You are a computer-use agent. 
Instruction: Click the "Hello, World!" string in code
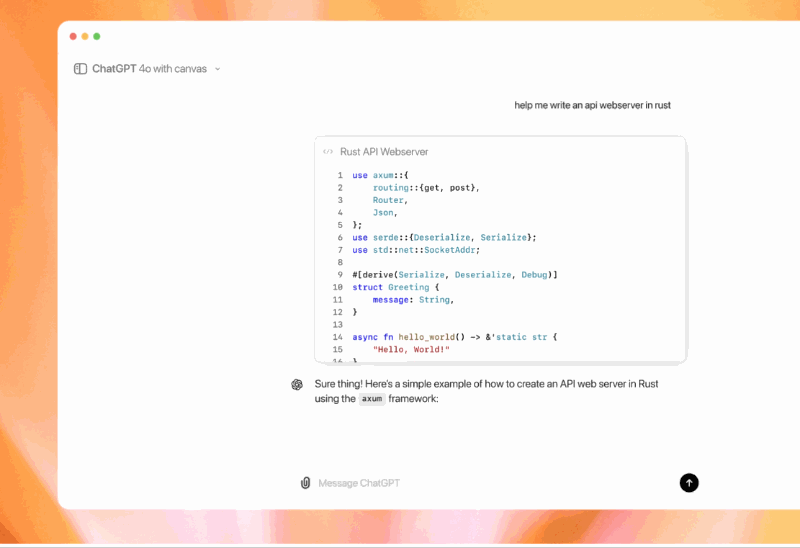pos(411,350)
